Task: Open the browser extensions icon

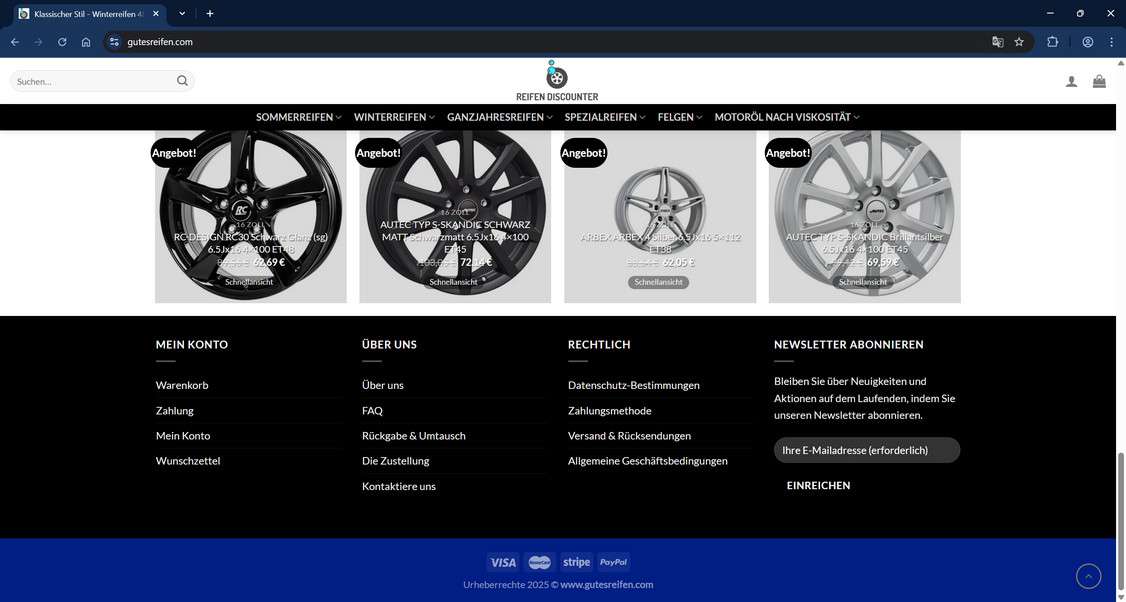Action: (1053, 42)
